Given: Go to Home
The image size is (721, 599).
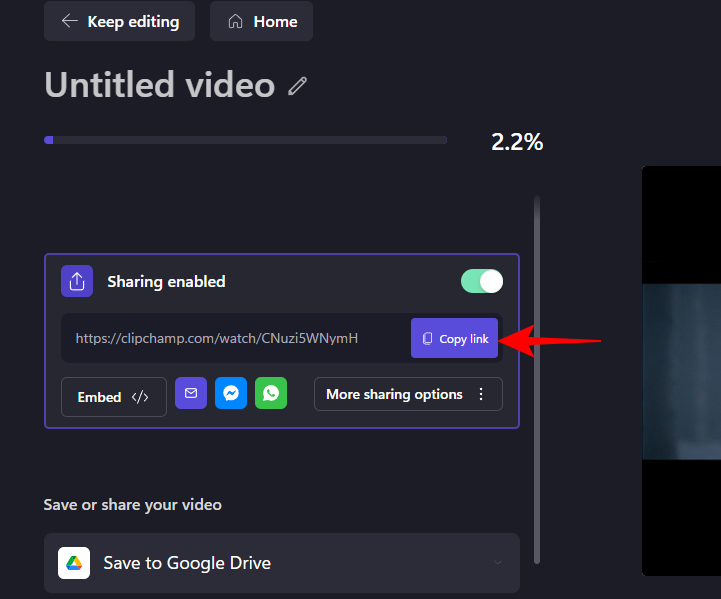Looking at the screenshot, I should pos(262,21).
